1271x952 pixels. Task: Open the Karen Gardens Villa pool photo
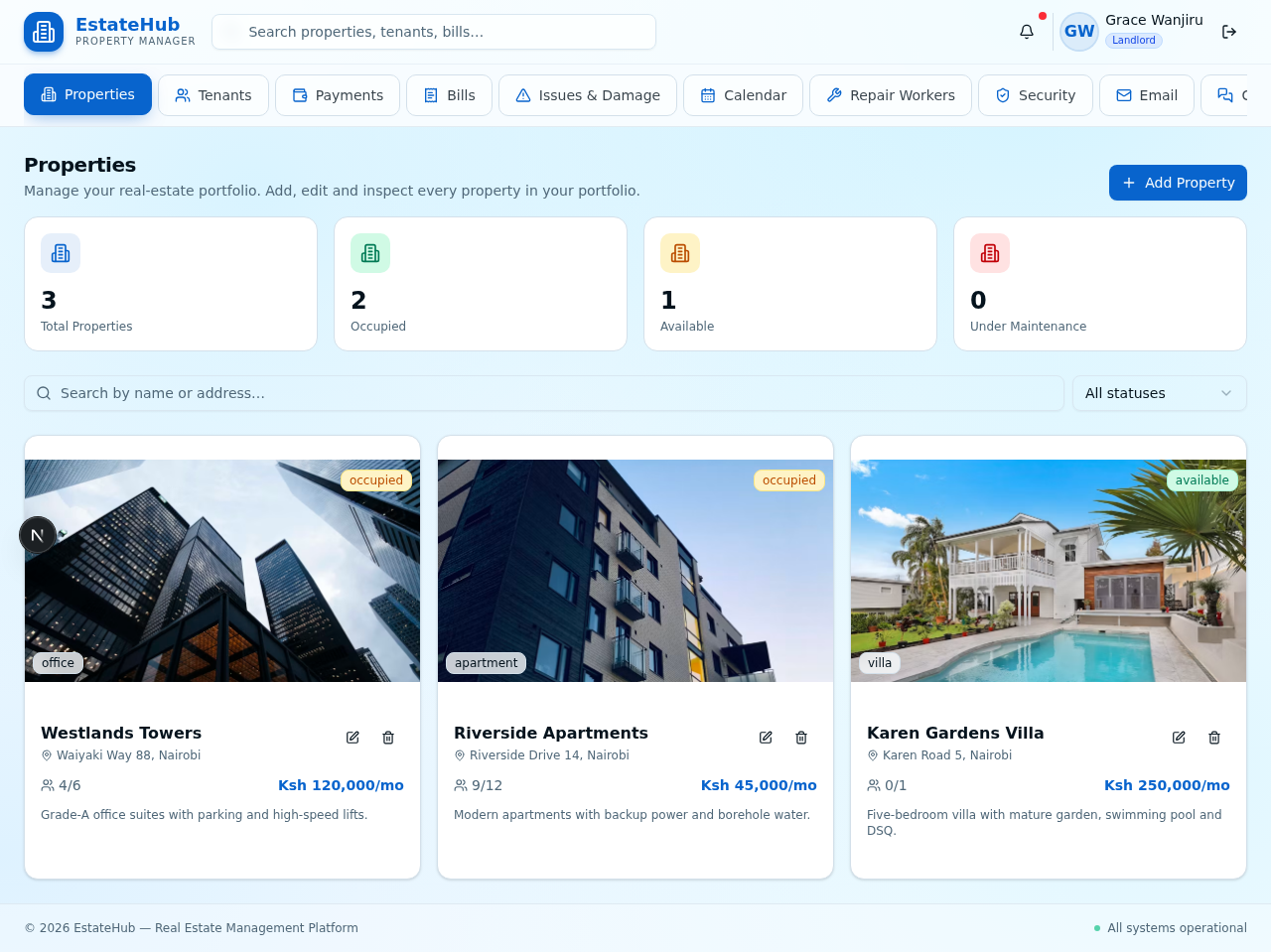pos(1049,571)
